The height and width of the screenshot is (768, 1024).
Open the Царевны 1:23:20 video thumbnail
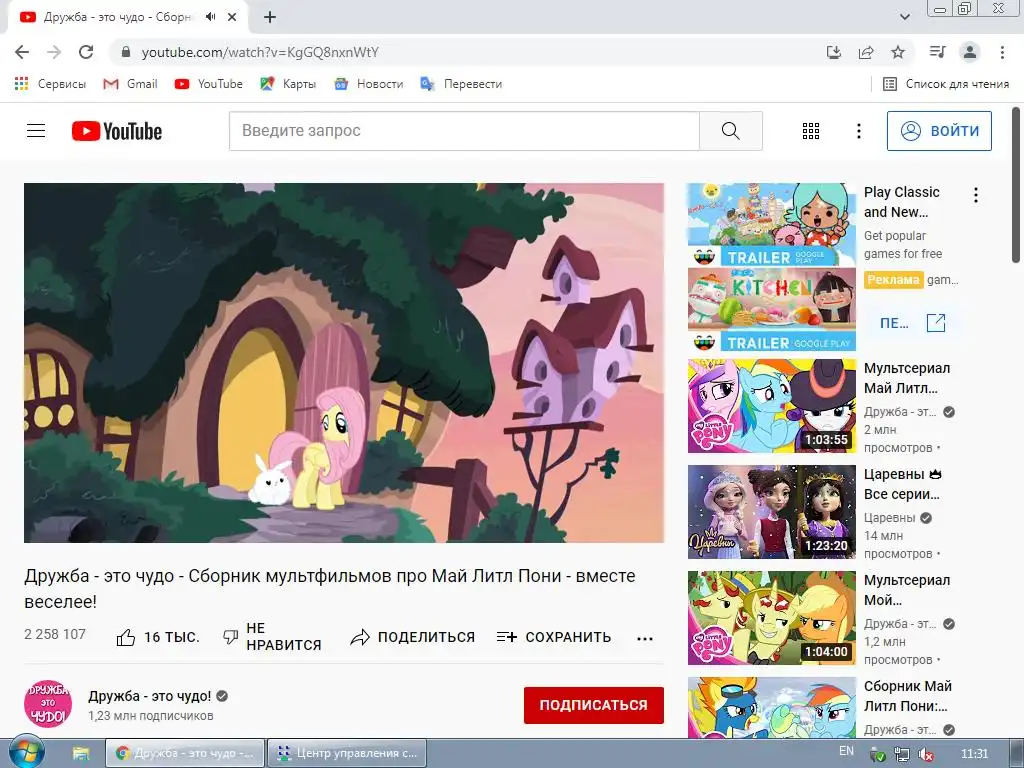(772, 512)
